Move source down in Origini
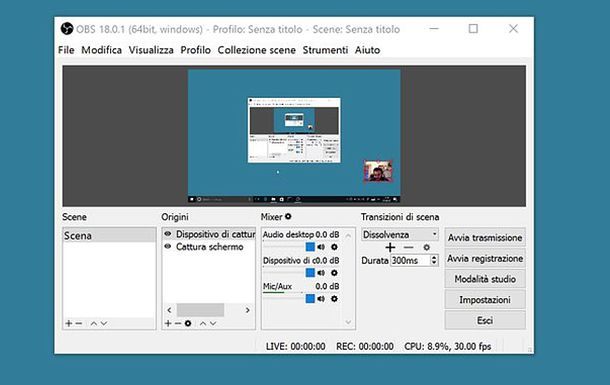This screenshot has height=385, width=610. point(213,323)
